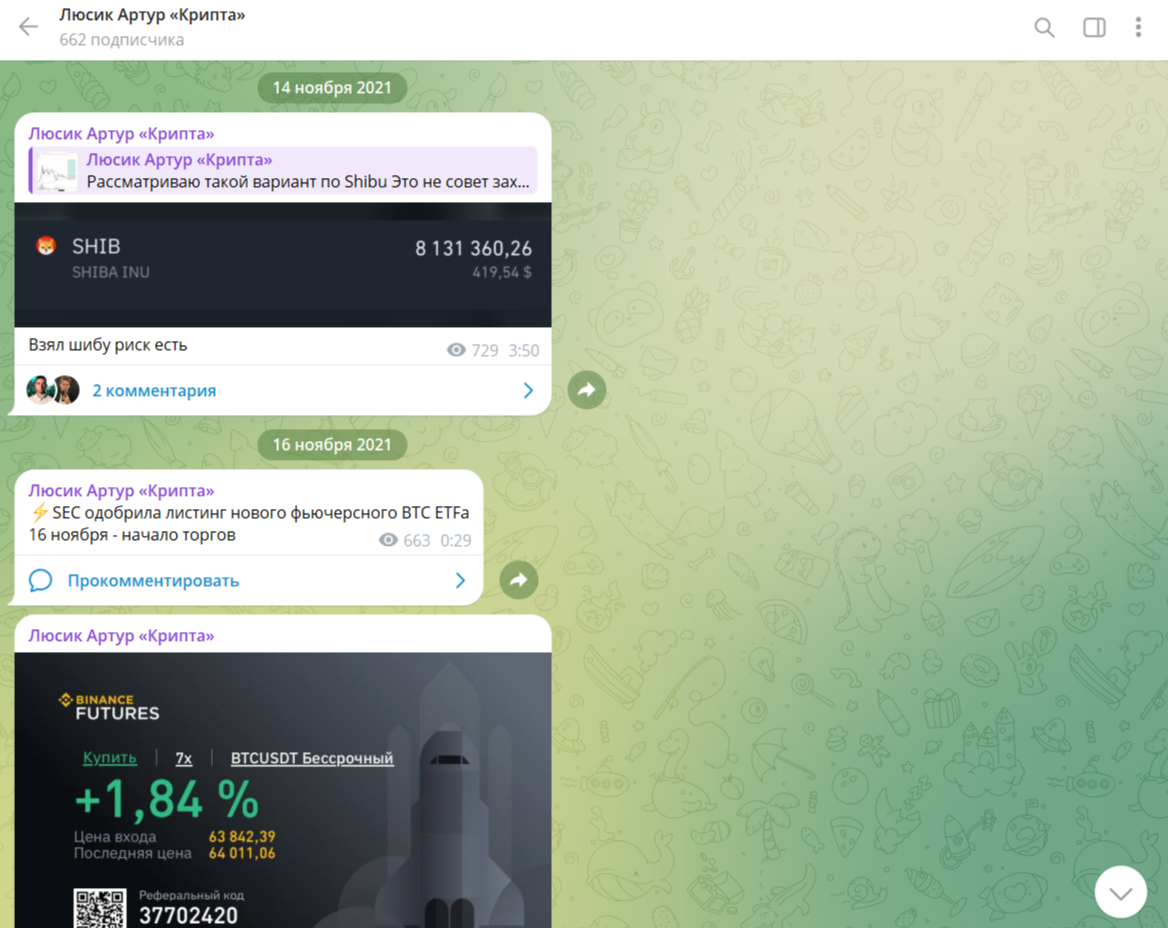This screenshot has width=1168, height=928.
Task: Click the 14 ноября 2021 date badge
Action: click(x=332, y=88)
